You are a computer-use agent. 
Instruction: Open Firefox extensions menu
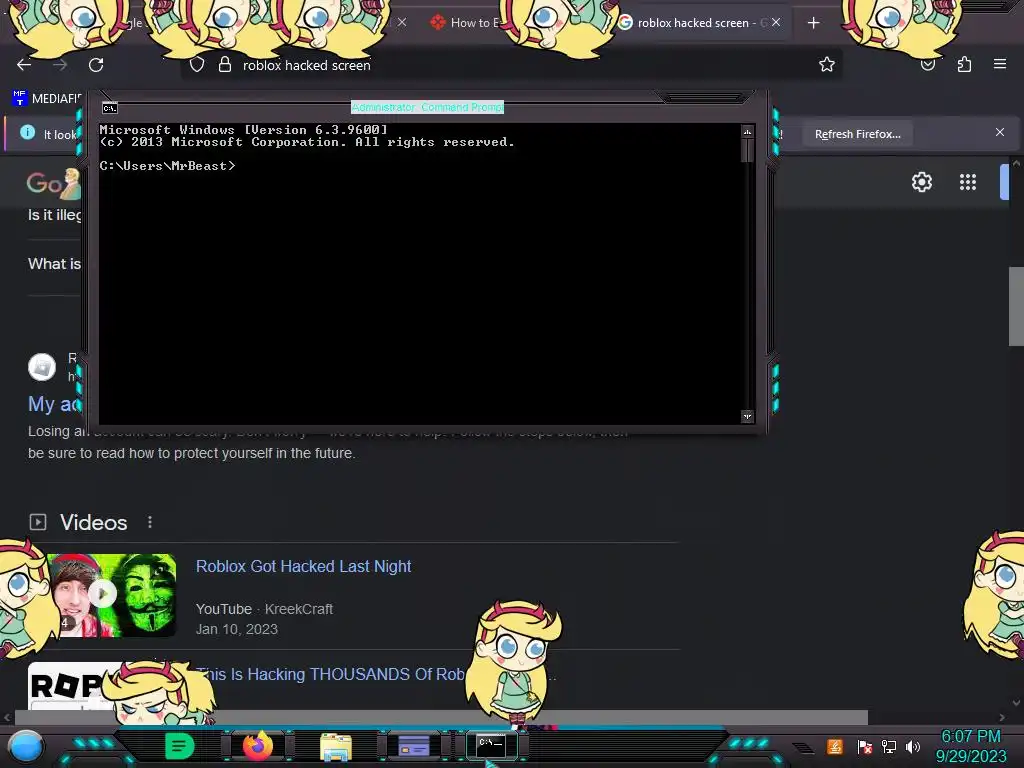(964, 64)
